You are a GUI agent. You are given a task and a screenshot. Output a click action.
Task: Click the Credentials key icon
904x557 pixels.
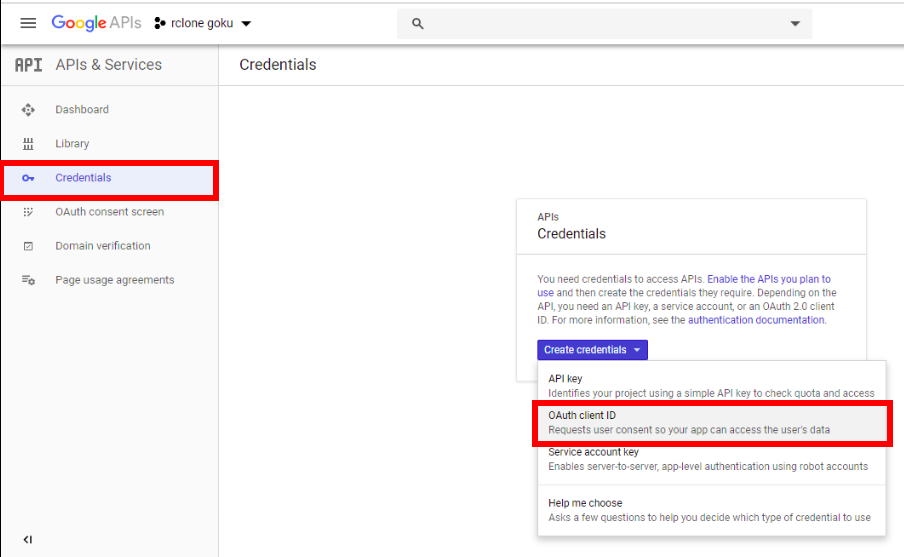click(28, 178)
